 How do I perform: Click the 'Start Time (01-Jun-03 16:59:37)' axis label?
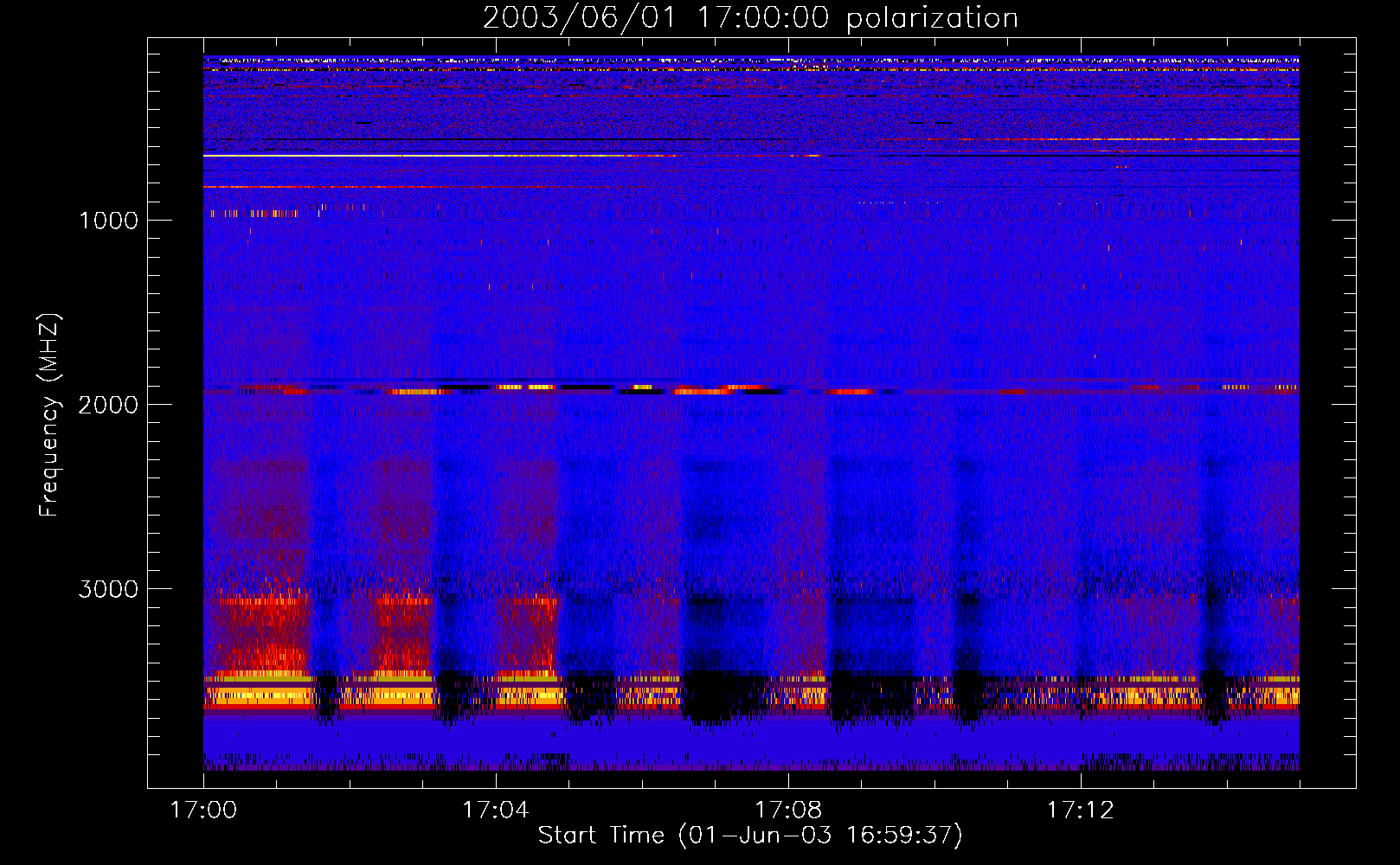point(750,835)
